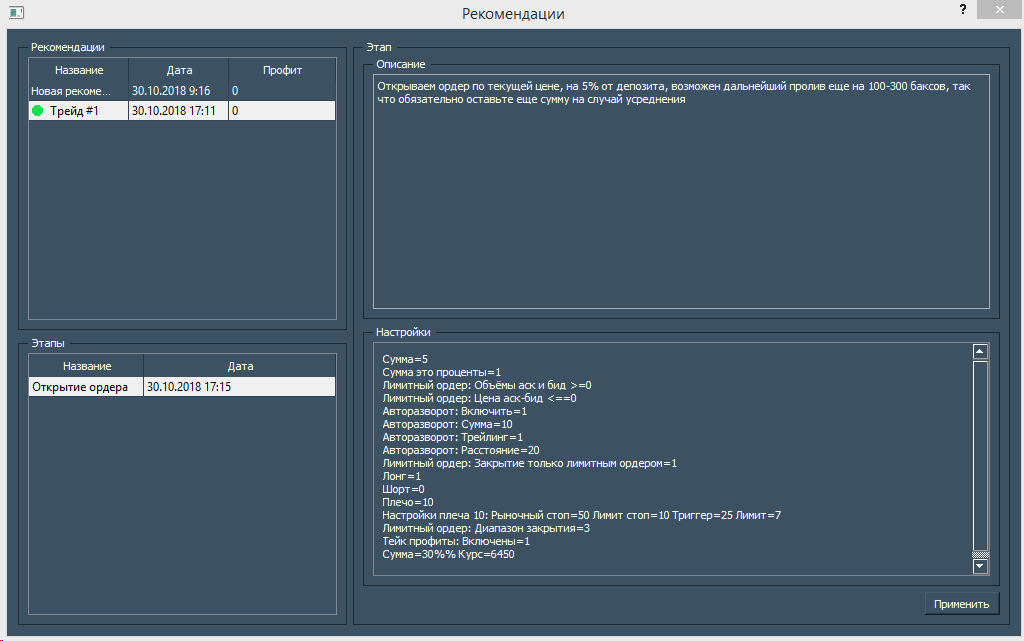1024x641 pixels.
Task: Click inside the Настройки text box
Action: pos(670,460)
